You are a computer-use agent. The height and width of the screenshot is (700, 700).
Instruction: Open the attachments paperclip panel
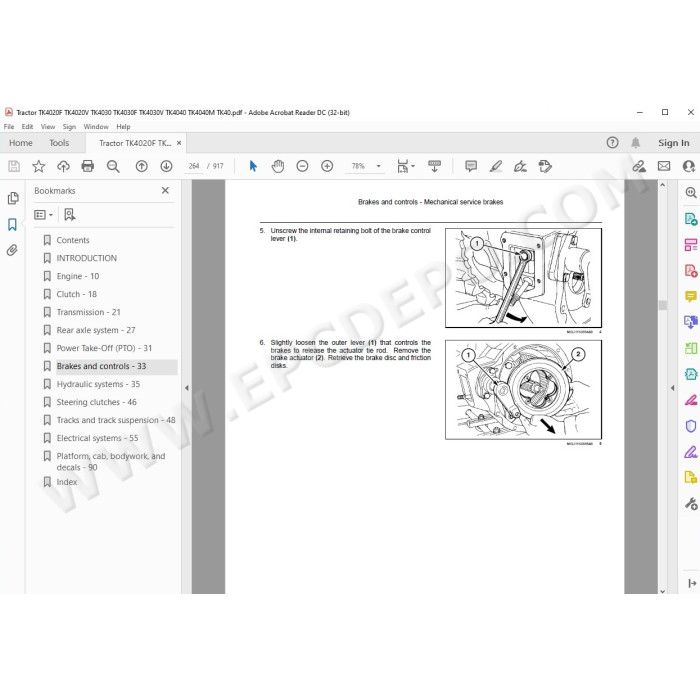point(12,250)
